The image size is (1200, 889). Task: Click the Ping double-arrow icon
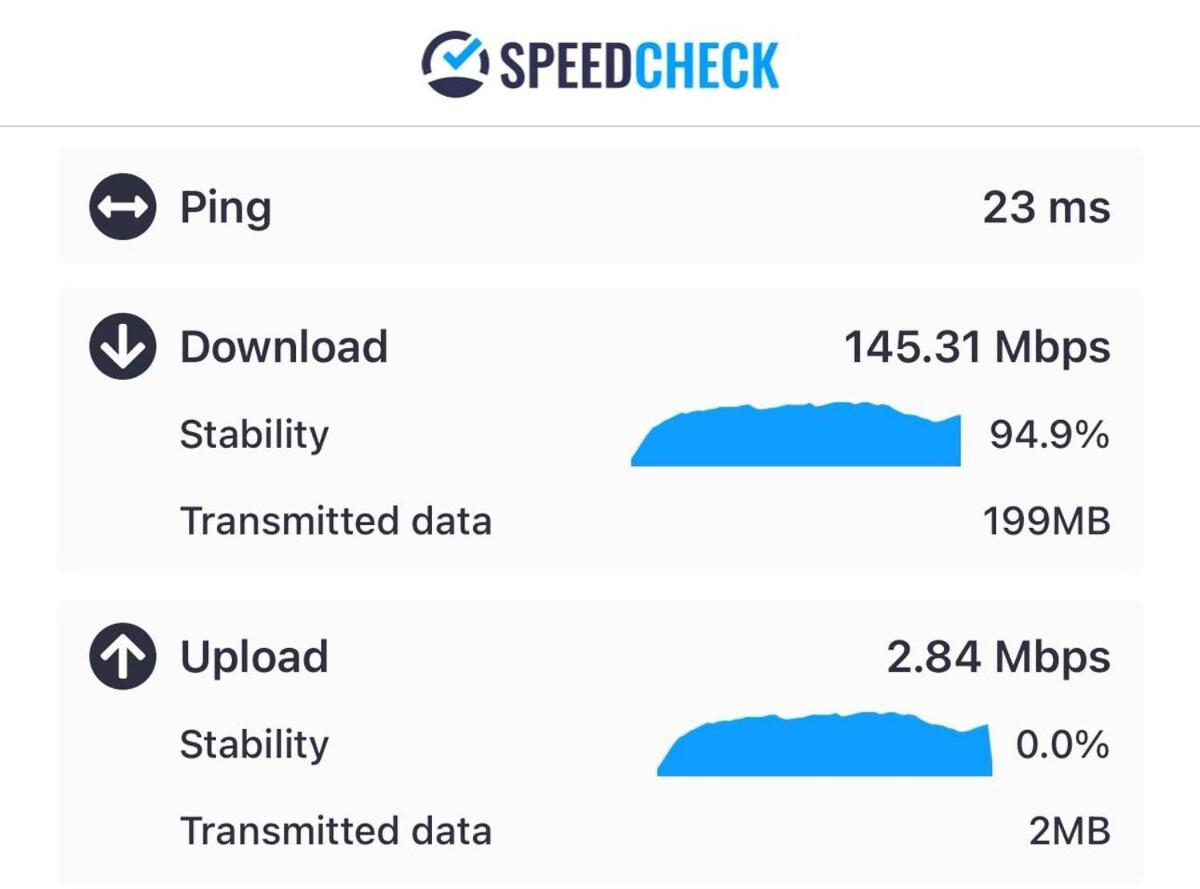(122, 208)
